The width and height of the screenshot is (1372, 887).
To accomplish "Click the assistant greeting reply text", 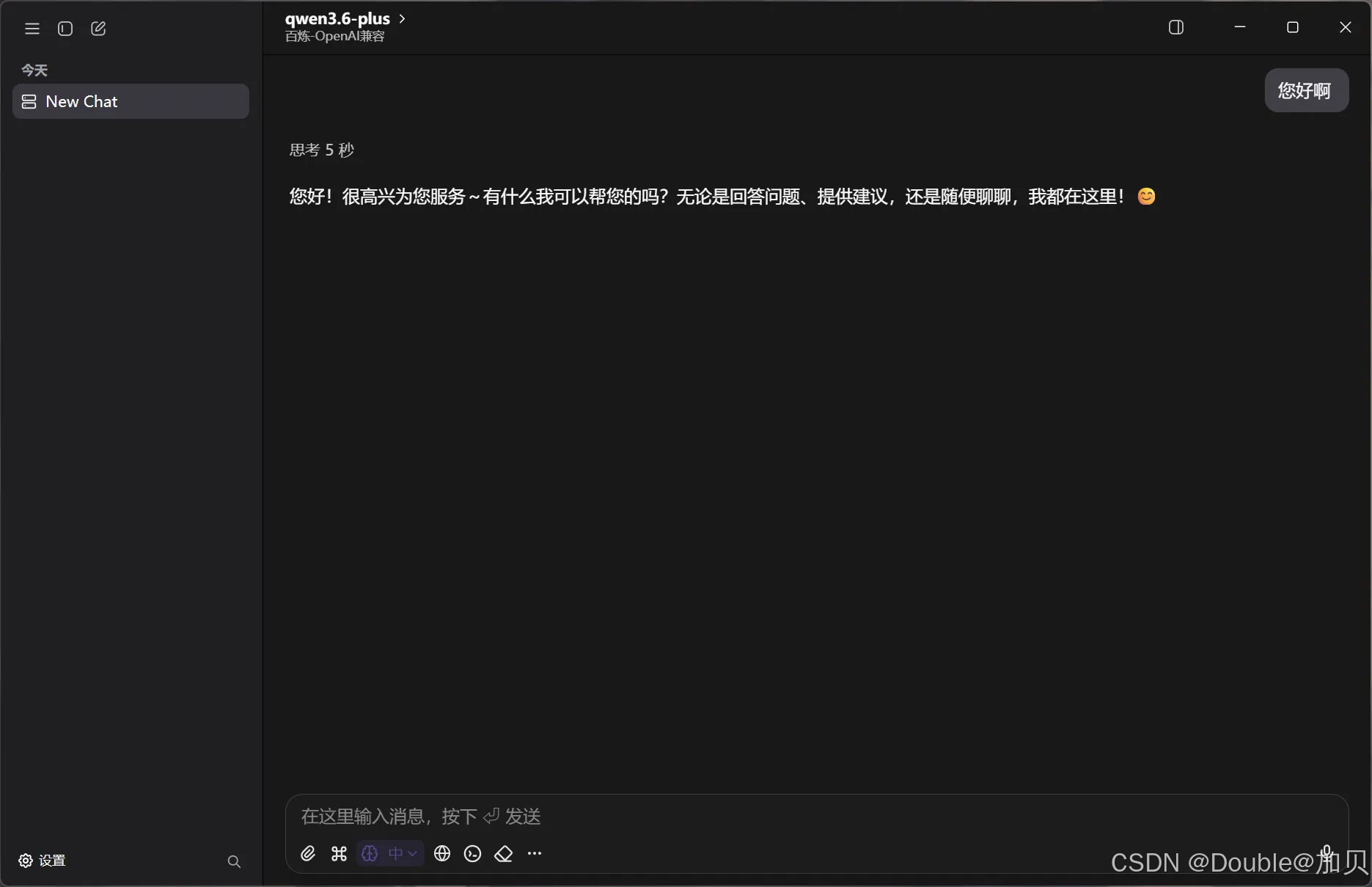I will click(722, 197).
